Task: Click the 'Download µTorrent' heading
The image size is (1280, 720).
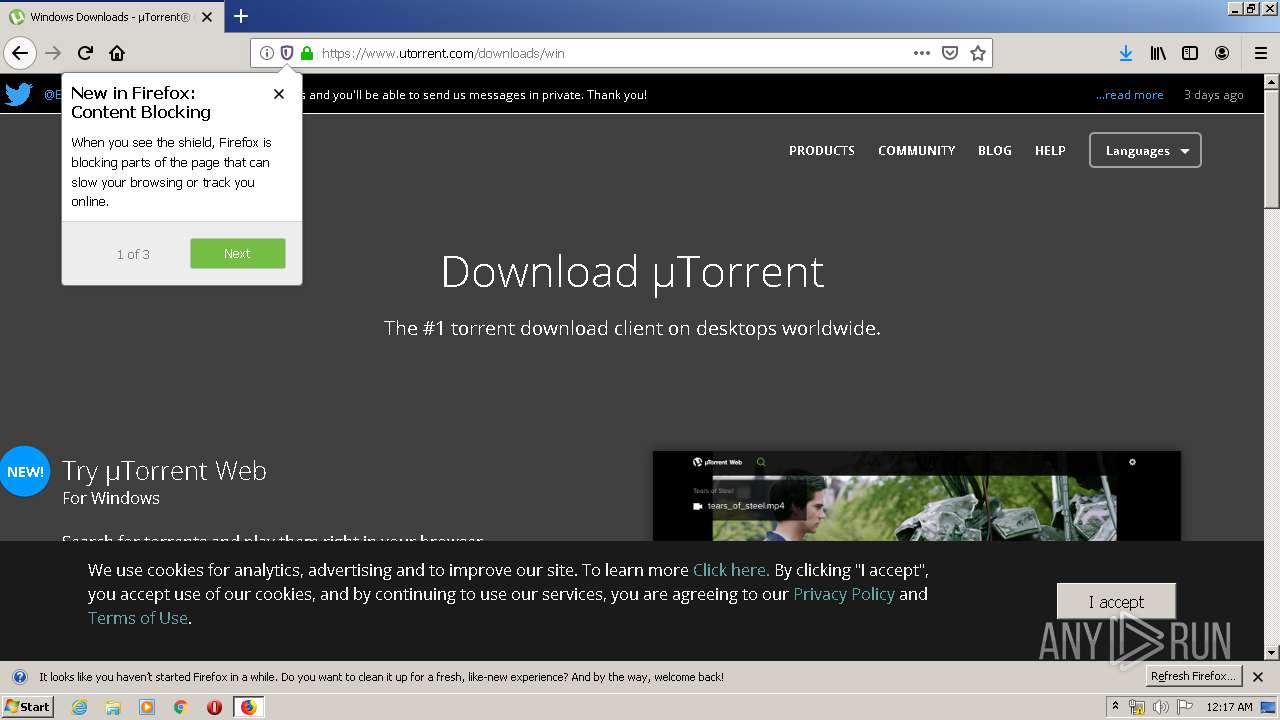Action: [632, 272]
